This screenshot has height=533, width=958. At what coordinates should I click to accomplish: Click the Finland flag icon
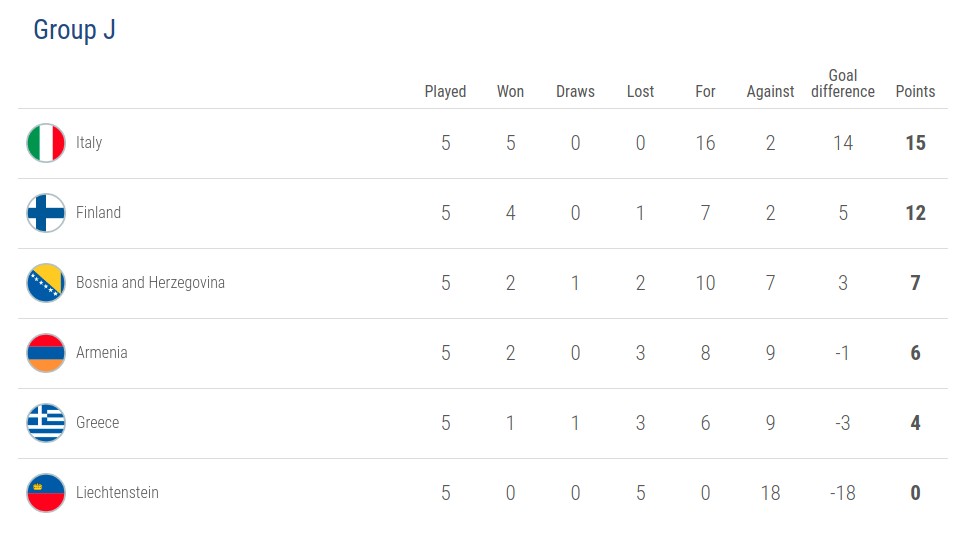point(46,213)
